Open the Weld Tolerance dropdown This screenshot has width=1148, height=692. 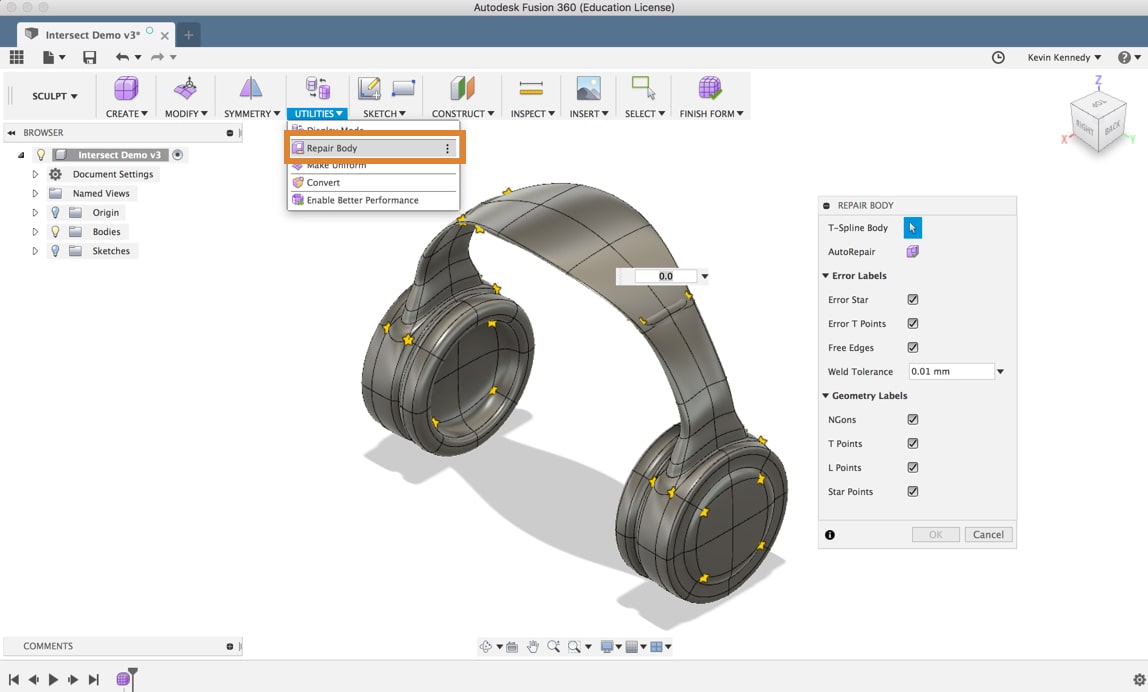click(x=999, y=371)
